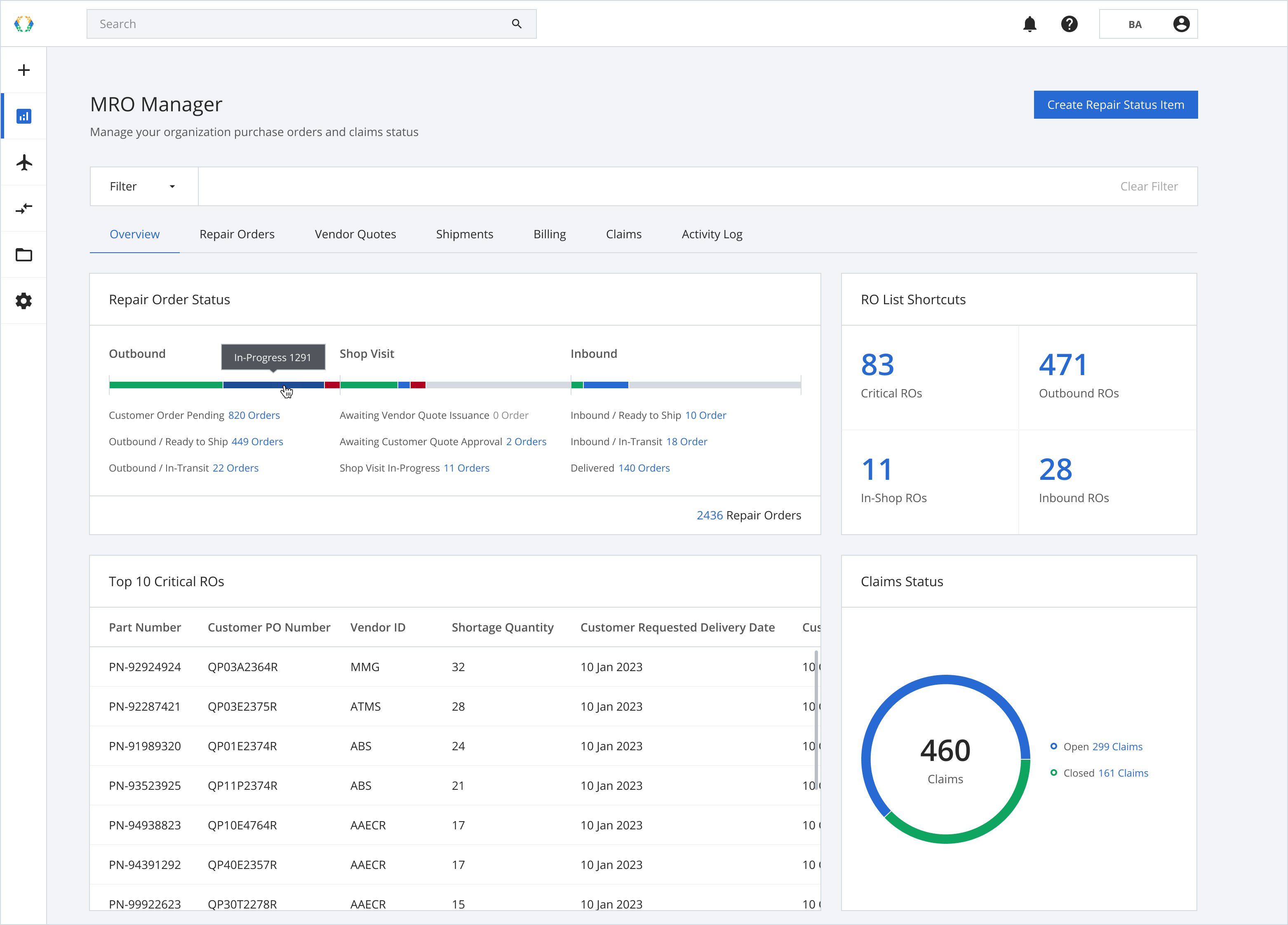The height and width of the screenshot is (925, 1288).
Task: Click the green Outbound bar segment
Action: click(x=166, y=385)
